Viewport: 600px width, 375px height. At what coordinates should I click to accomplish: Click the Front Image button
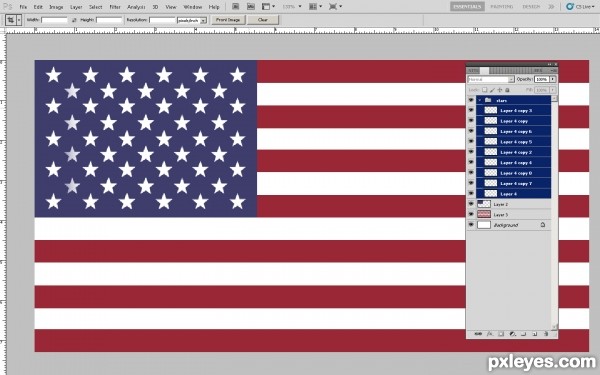(x=228, y=20)
